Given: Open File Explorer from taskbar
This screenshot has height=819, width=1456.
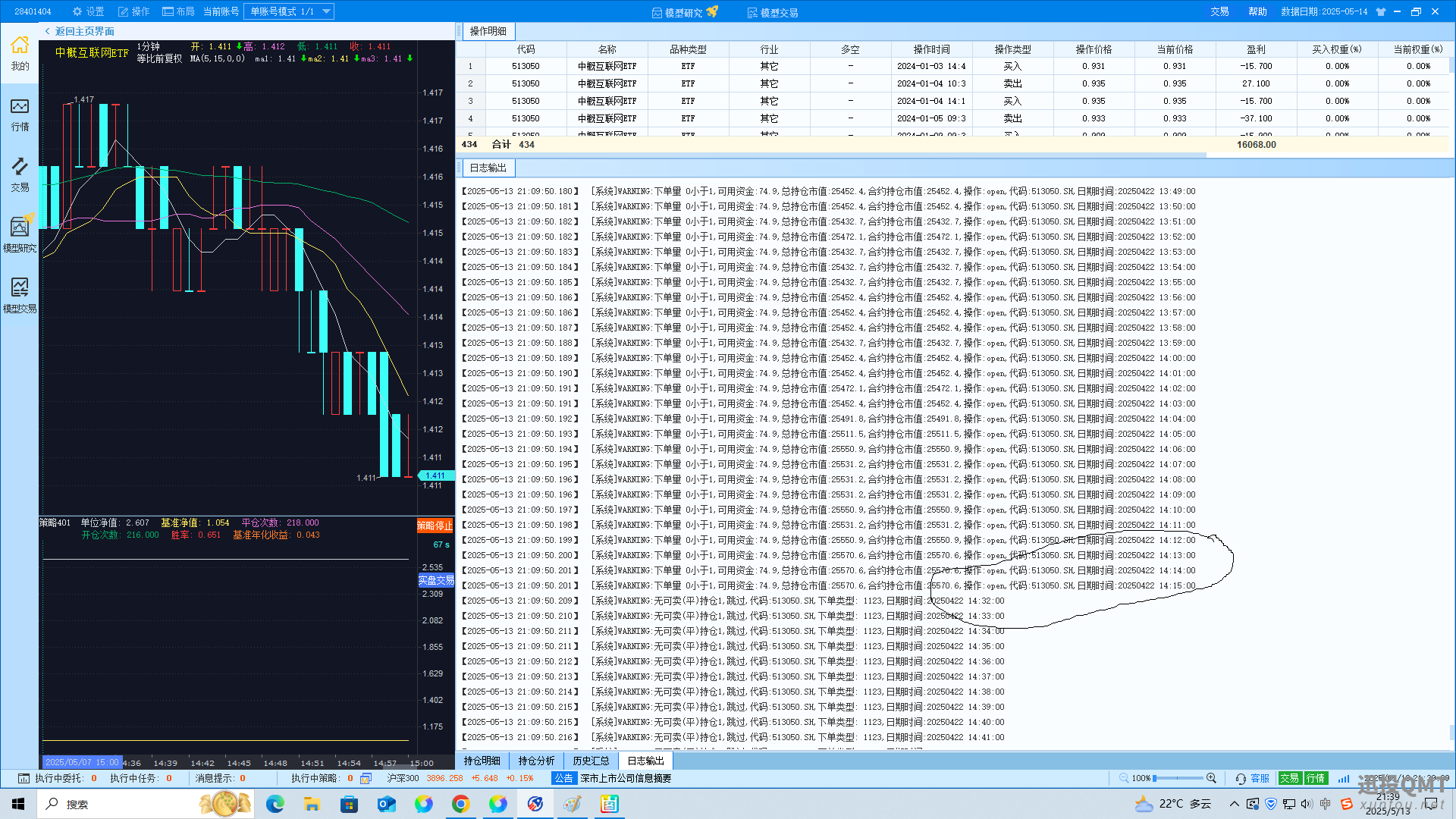Looking at the screenshot, I should point(312,804).
